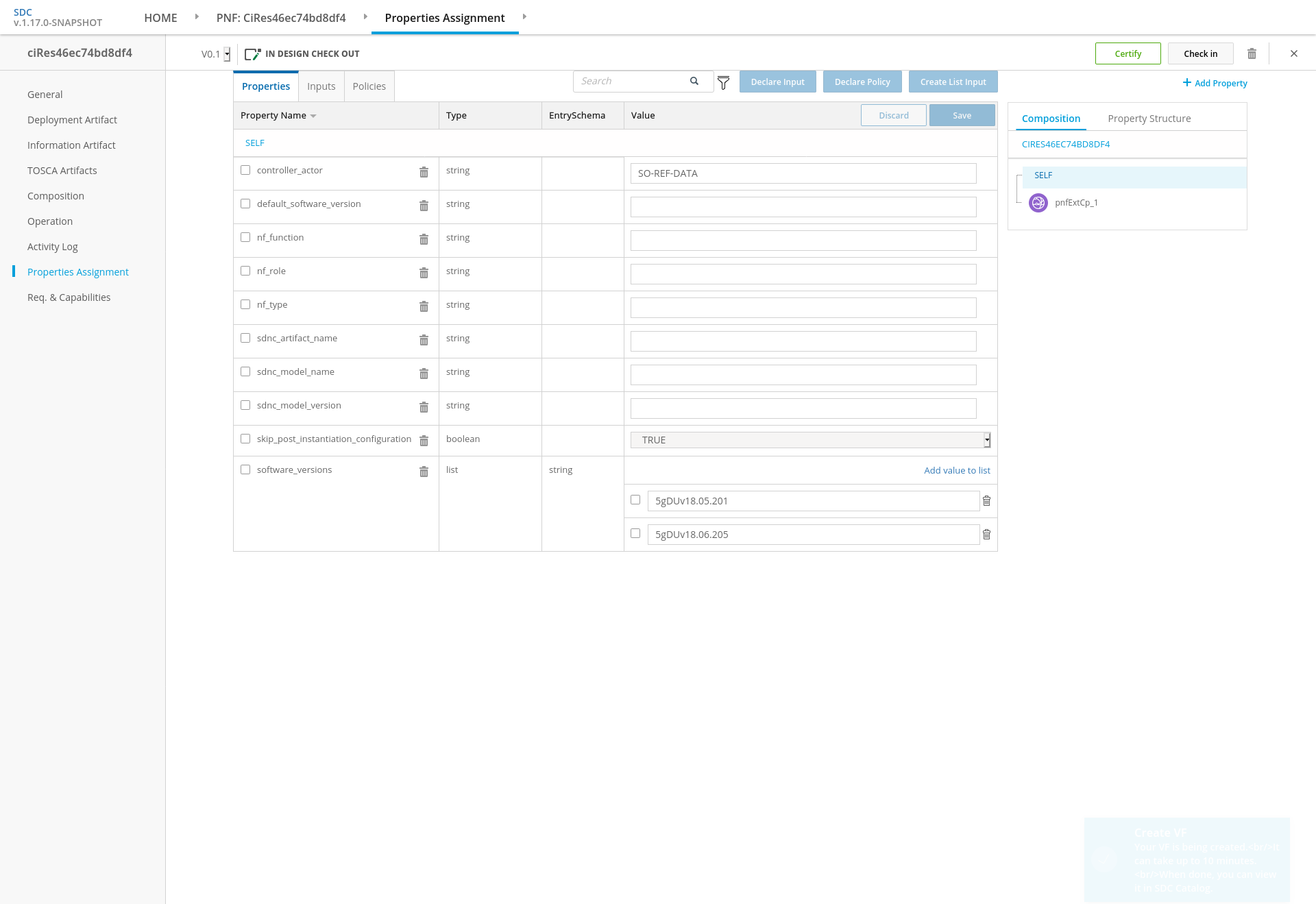Open the filter funnel icon
This screenshot has height=904, width=1316.
(723, 83)
